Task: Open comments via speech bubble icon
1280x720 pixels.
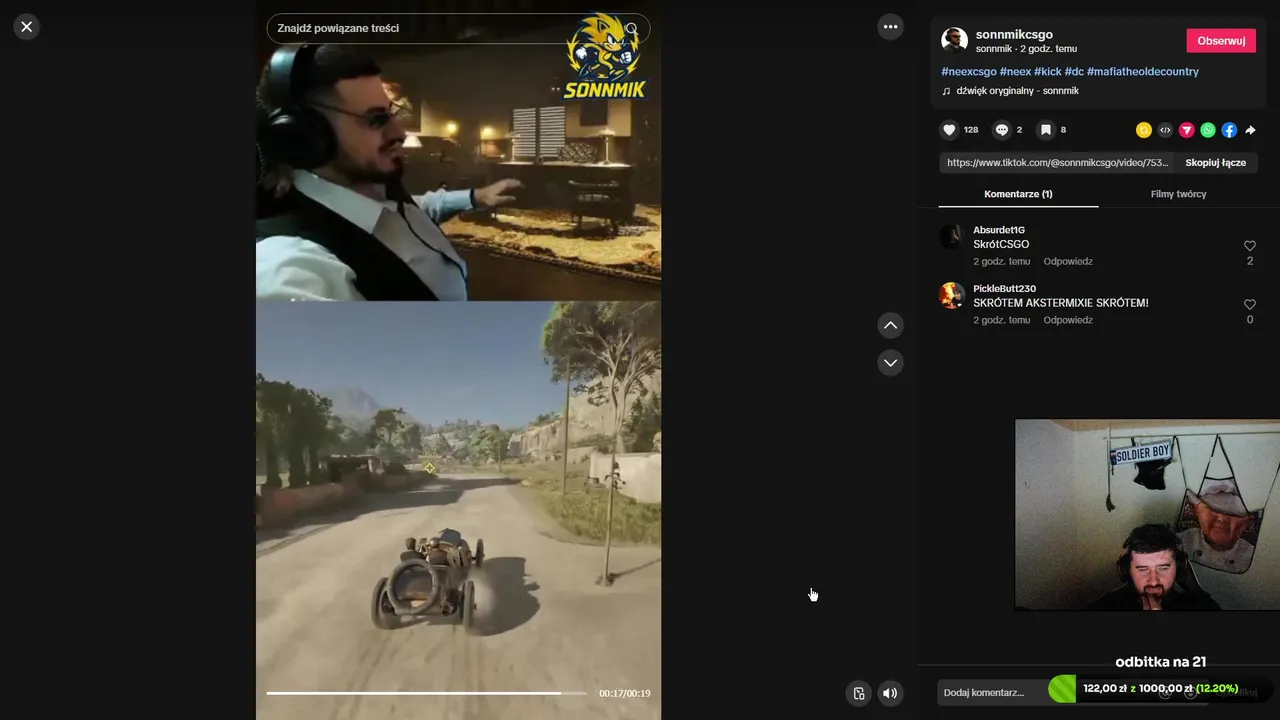Action: (1001, 130)
